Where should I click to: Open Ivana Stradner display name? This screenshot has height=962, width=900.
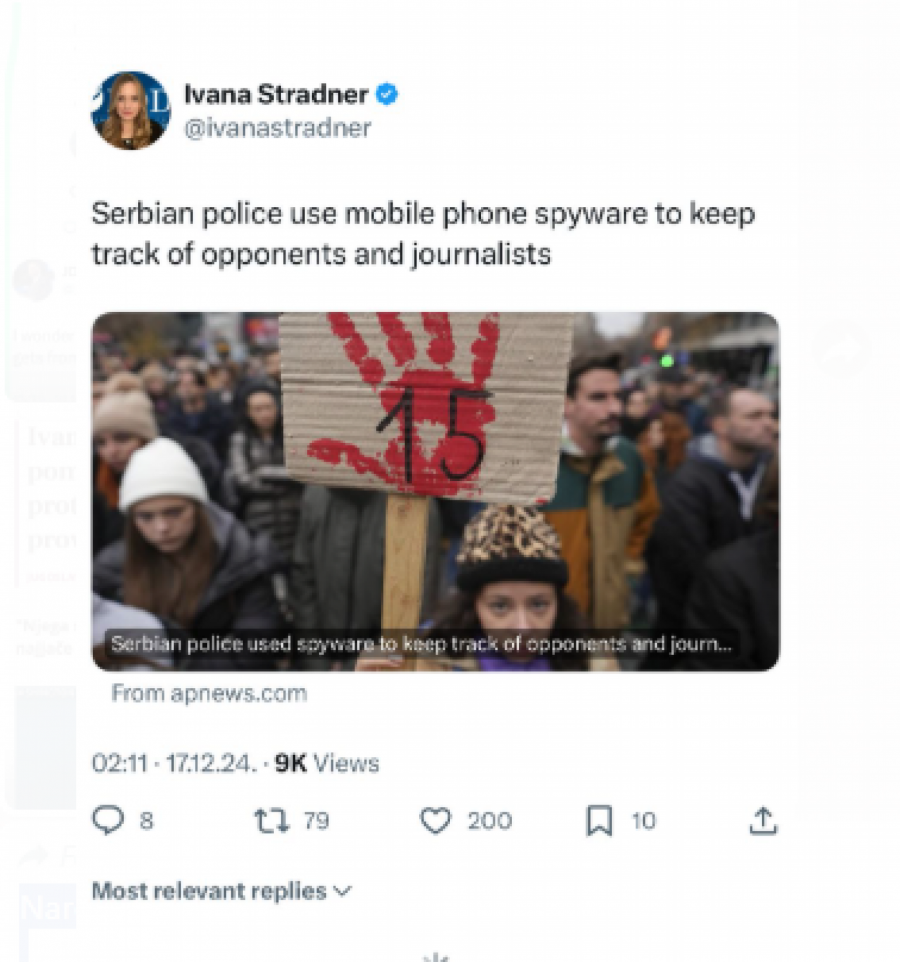276,94
